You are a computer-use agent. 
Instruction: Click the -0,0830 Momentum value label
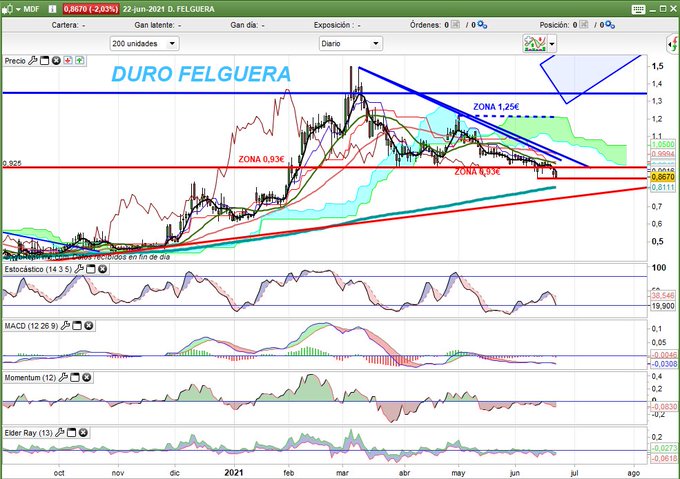pyautogui.click(x=664, y=407)
